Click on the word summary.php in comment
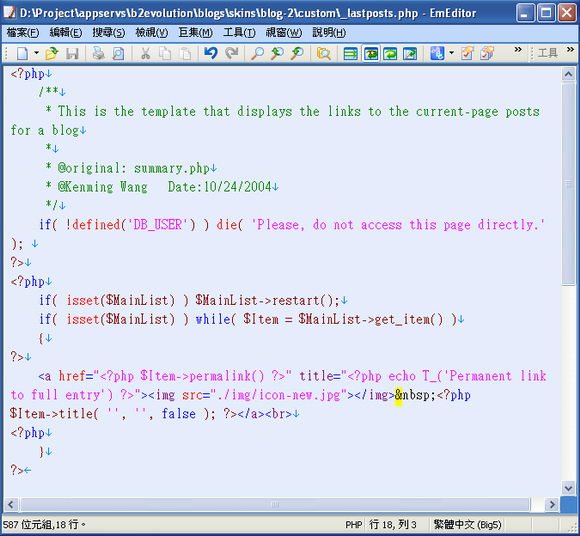The height and width of the screenshot is (536, 580). click(x=172, y=168)
